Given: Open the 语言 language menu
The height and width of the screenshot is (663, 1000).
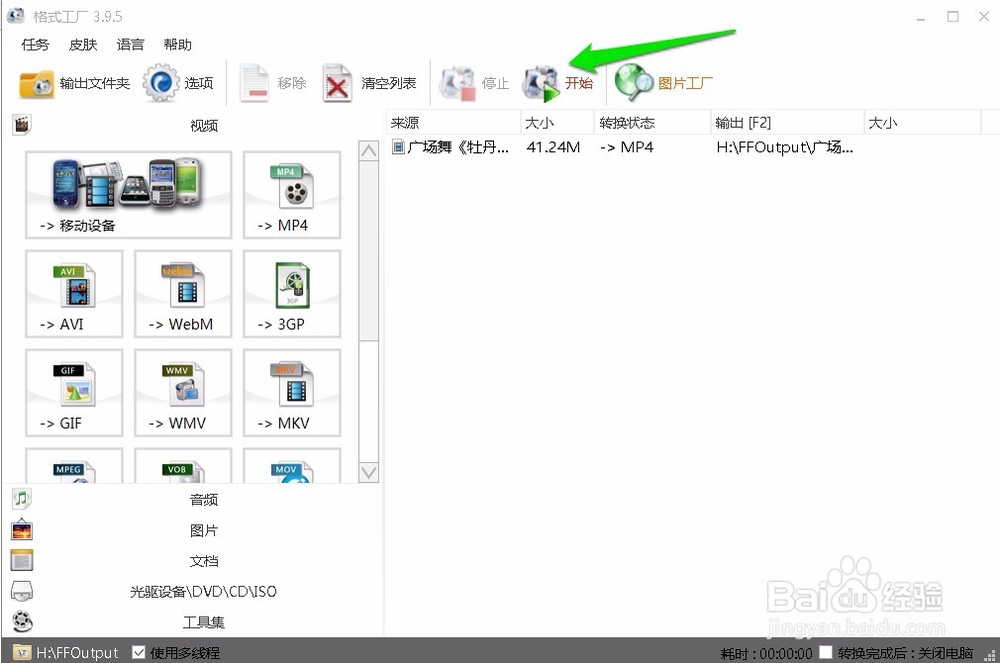Looking at the screenshot, I should coord(130,45).
